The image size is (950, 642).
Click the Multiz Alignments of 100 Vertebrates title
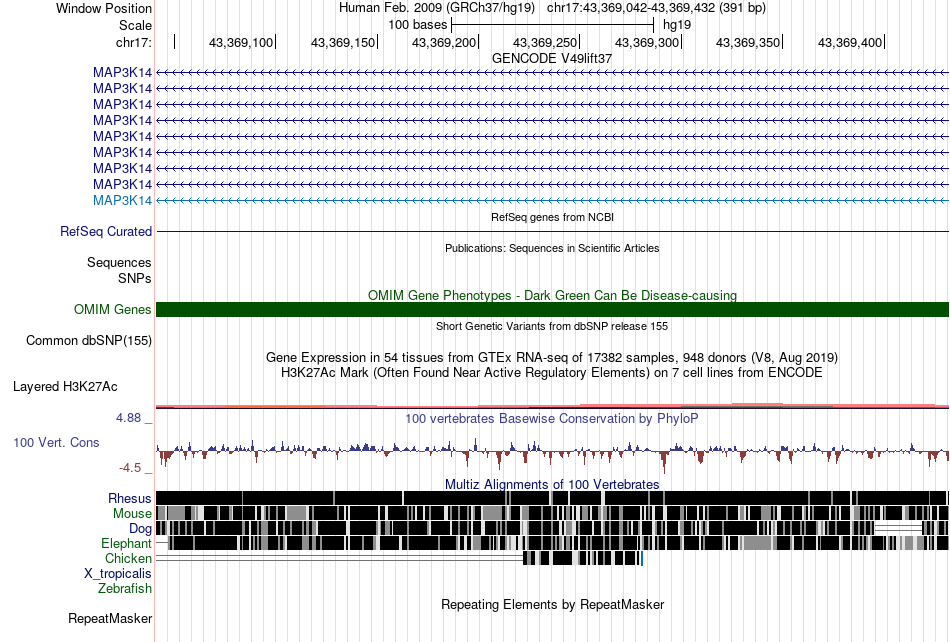point(552,485)
